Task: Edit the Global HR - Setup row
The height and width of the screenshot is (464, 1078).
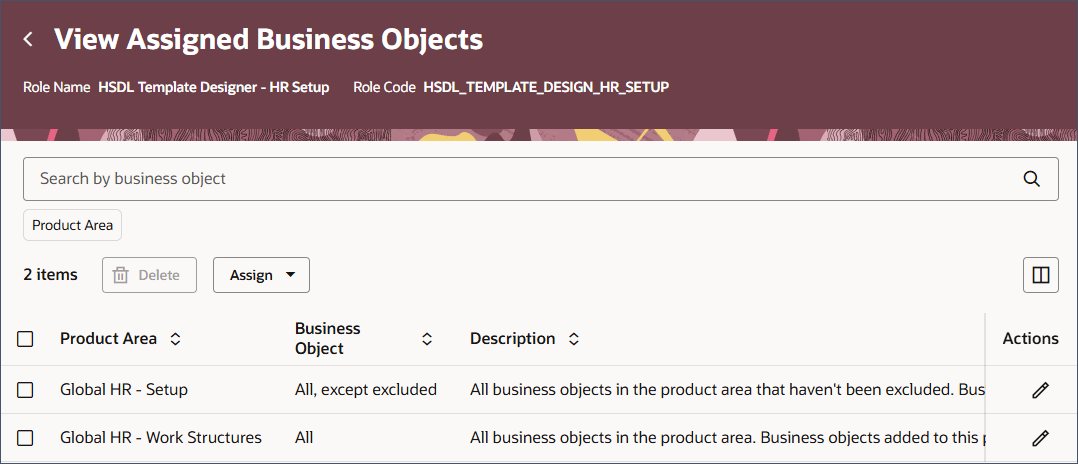Action: click(1041, 390)
